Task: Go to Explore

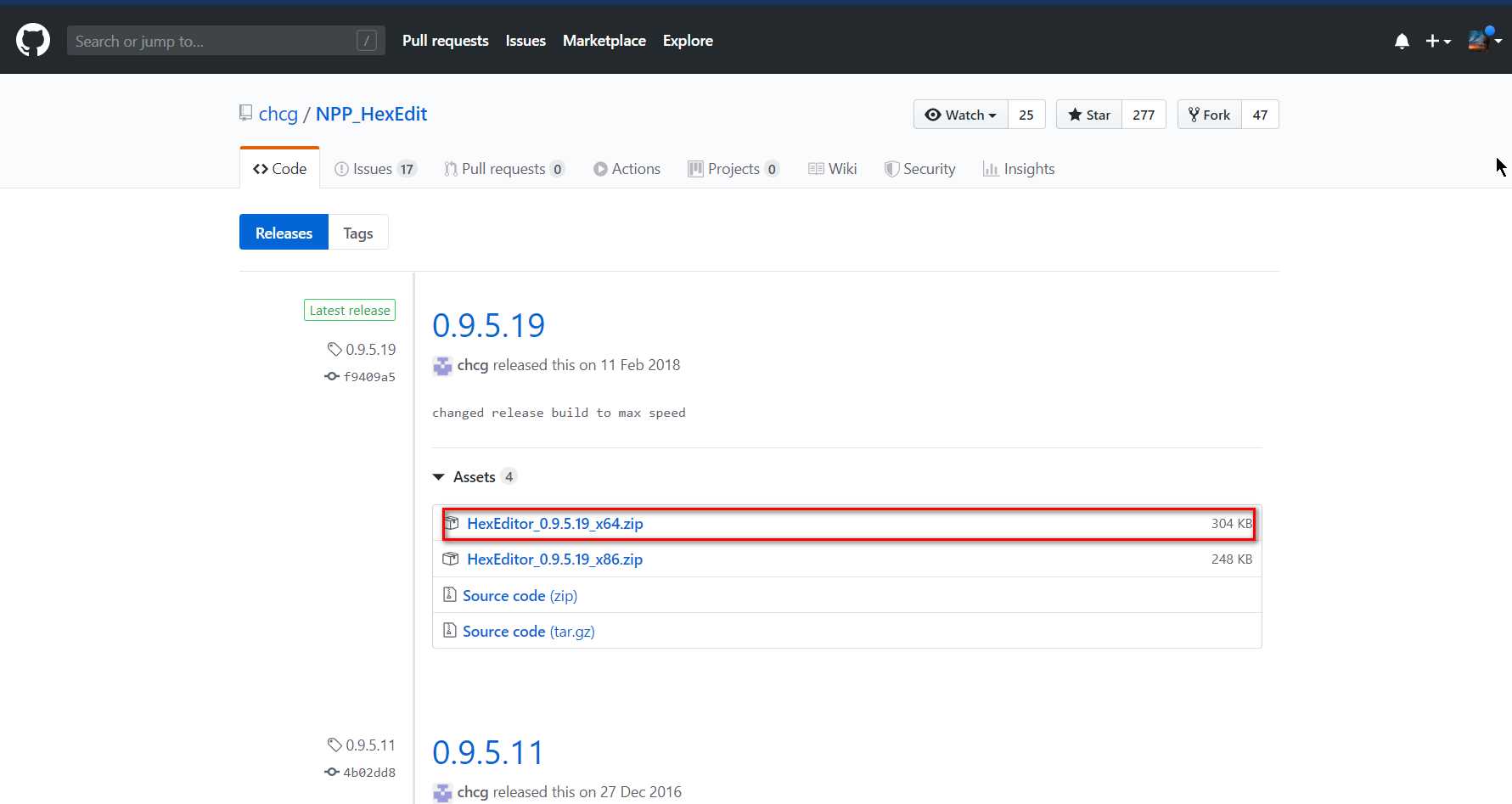Action: point(688,41)
